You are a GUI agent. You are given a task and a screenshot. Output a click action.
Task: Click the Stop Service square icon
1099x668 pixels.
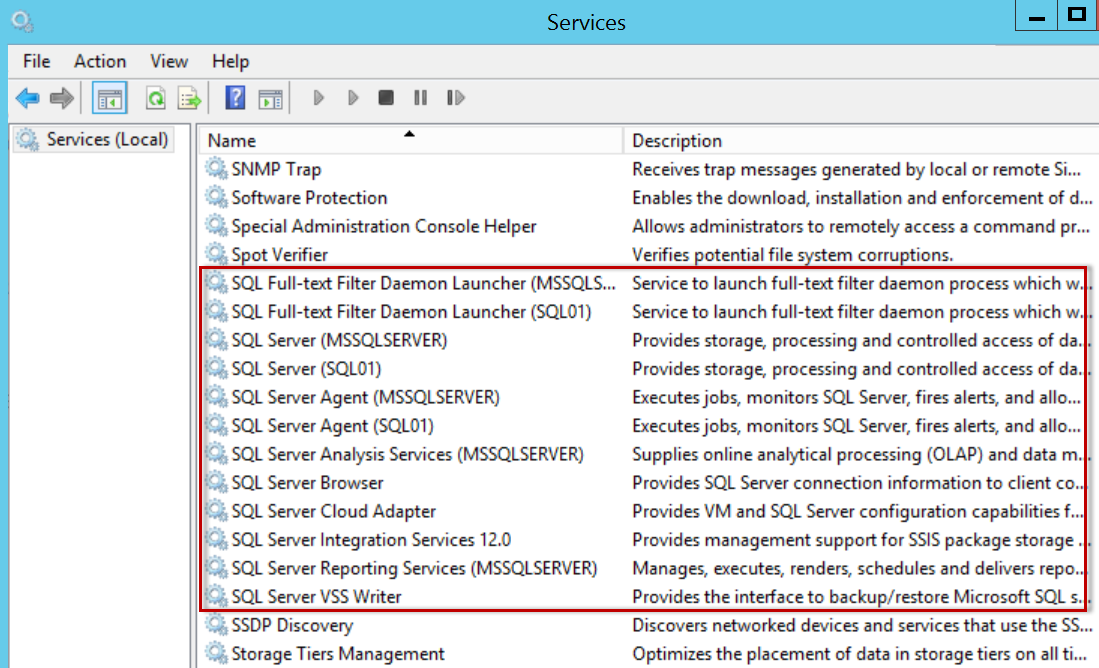click(385, 97)
